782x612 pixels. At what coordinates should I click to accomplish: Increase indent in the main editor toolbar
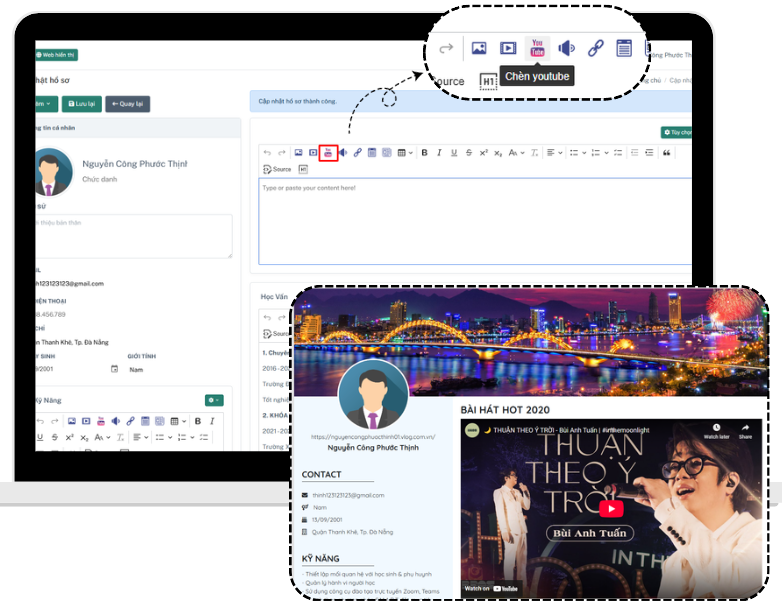649,153
